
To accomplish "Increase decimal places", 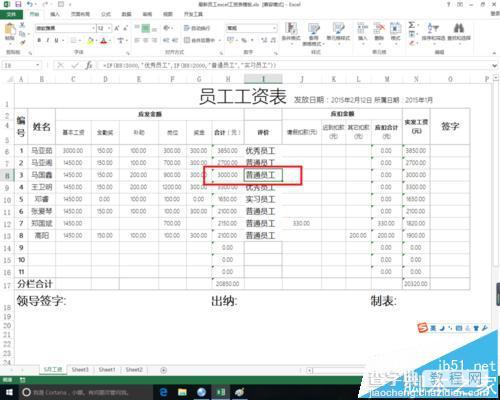I will coord(264,40).
